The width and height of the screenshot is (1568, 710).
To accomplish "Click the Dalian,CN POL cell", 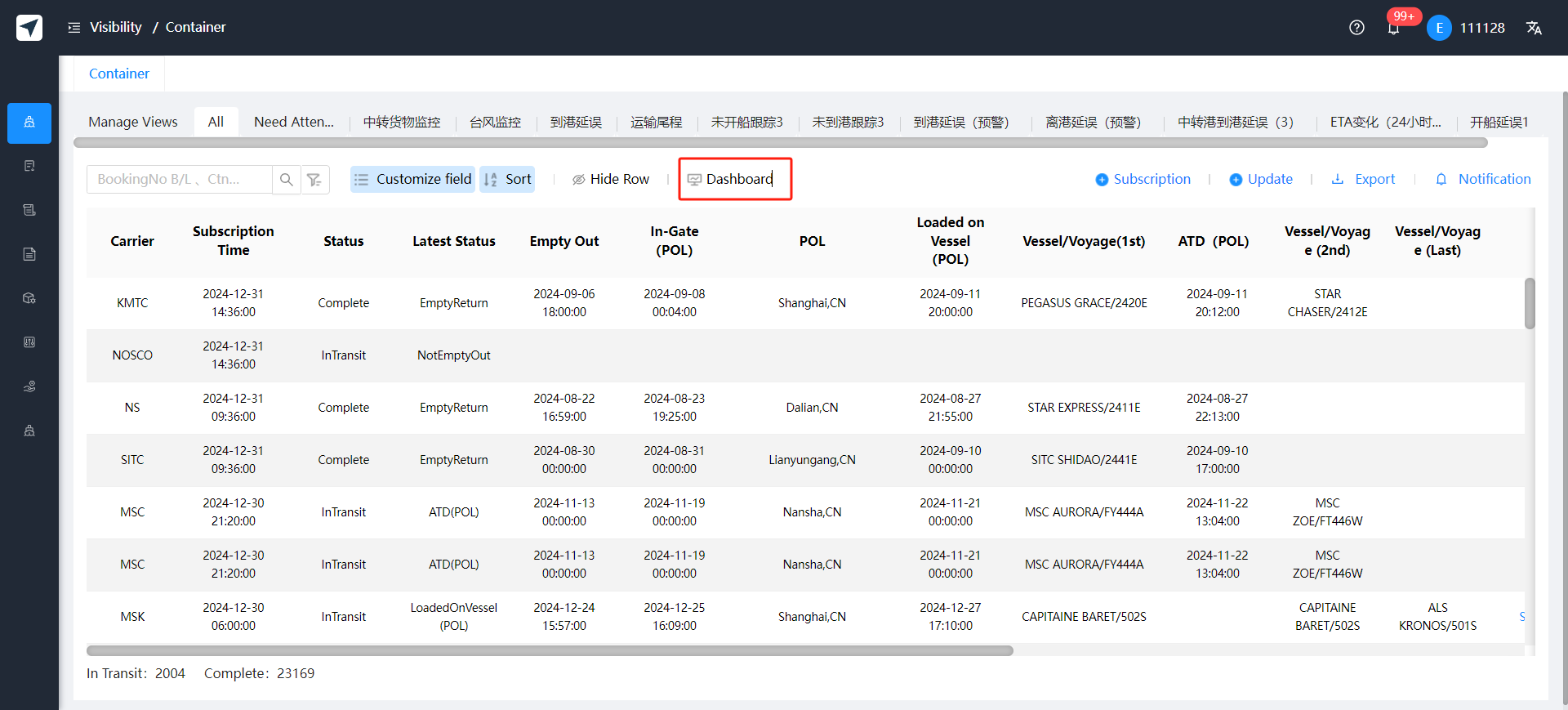I will (x=812, y=408).
